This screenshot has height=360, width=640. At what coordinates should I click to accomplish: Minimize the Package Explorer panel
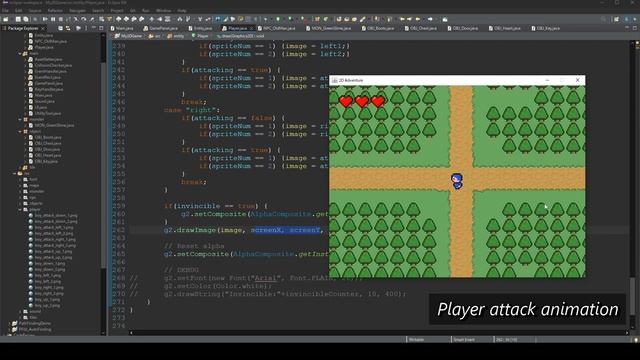point(93,28)
